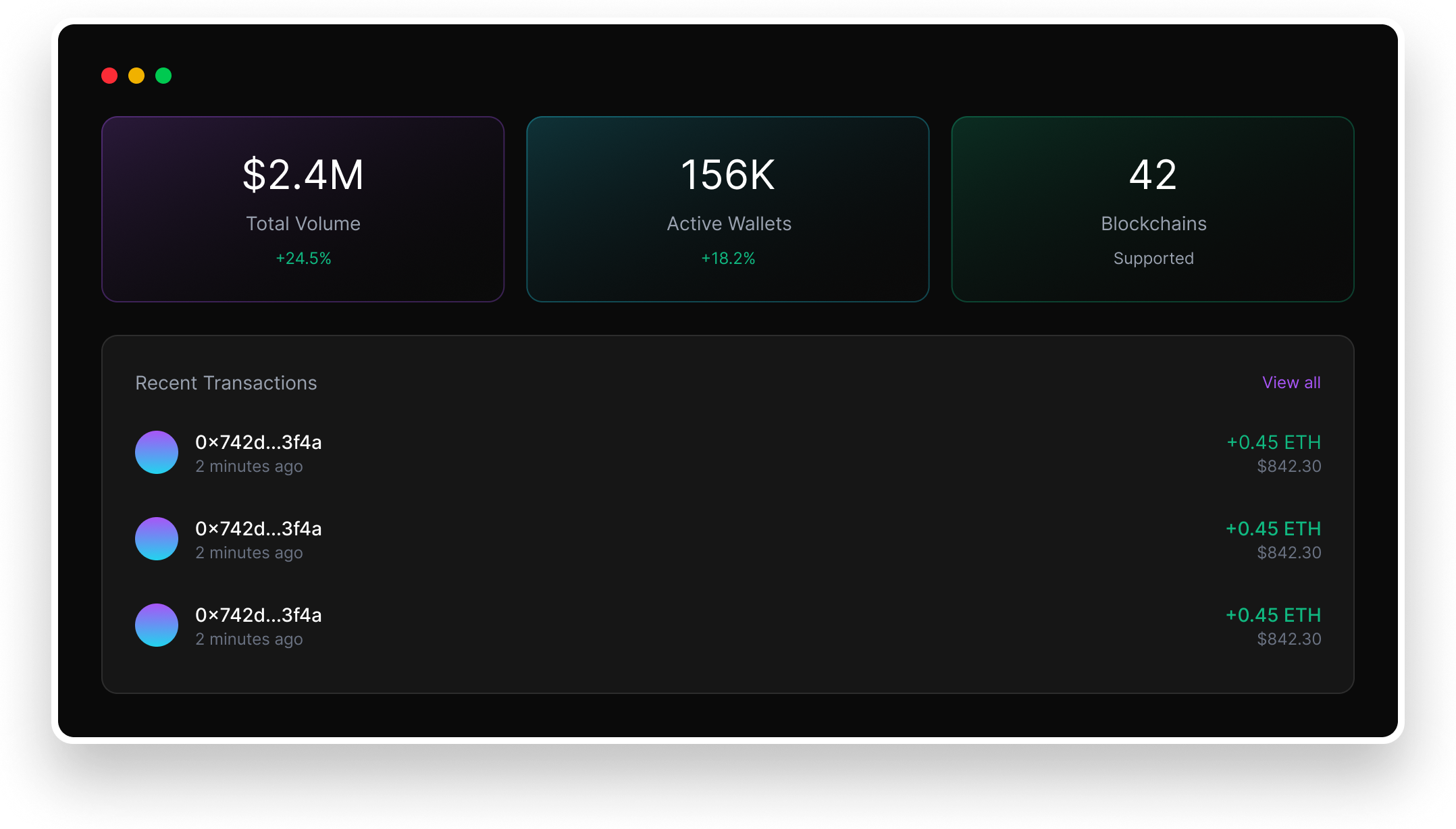Click the third transaction's +0.45 ETH amount
Screen dimensions: 1456x829
point(1273,616)
